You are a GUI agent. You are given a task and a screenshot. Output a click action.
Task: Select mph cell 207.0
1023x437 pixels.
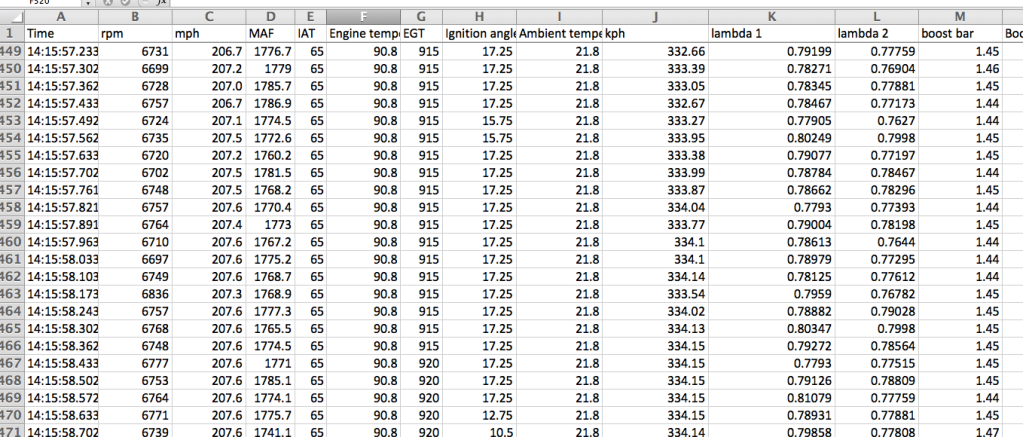pyautogui.click(x=209, y=86)
